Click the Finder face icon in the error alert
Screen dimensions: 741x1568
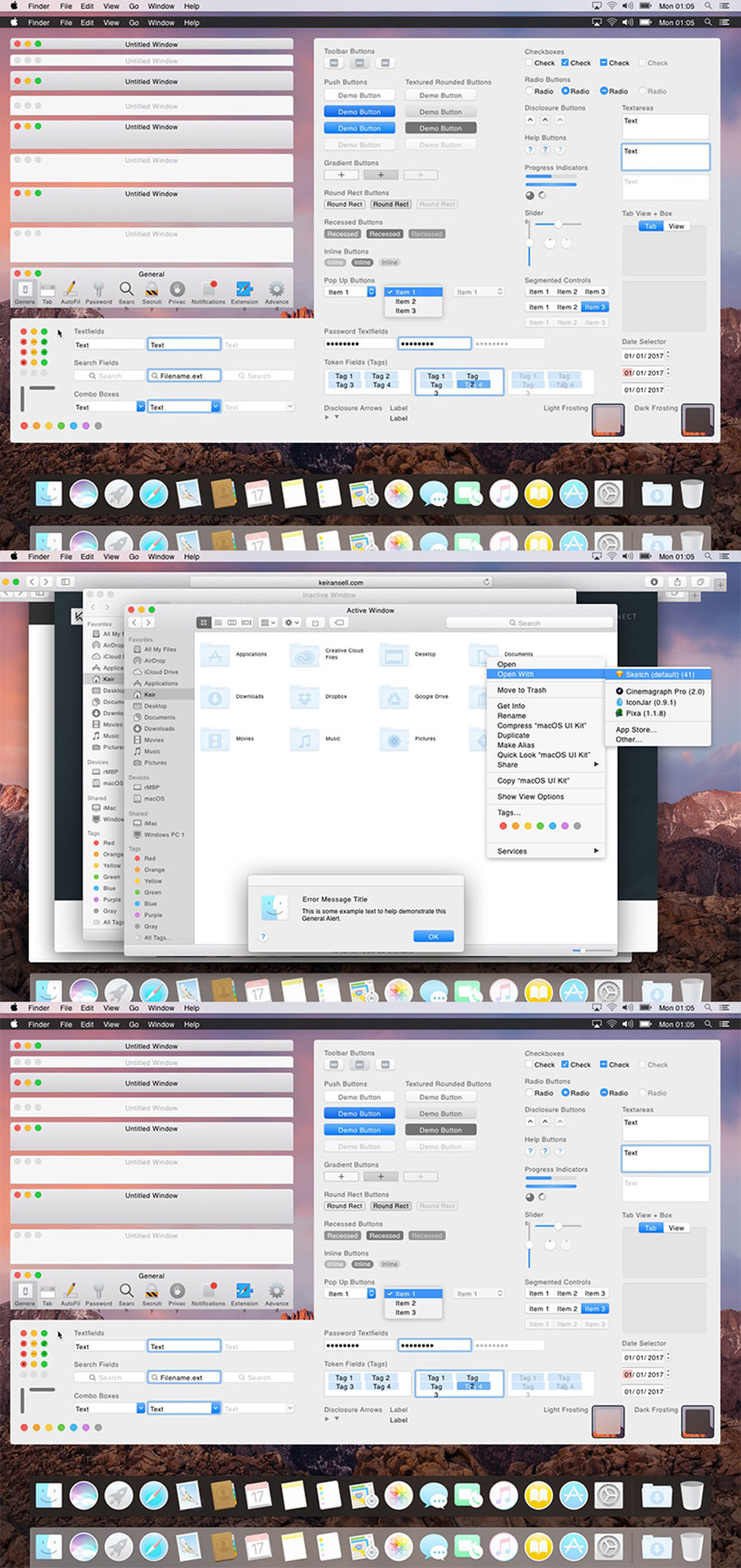(274, 908)
